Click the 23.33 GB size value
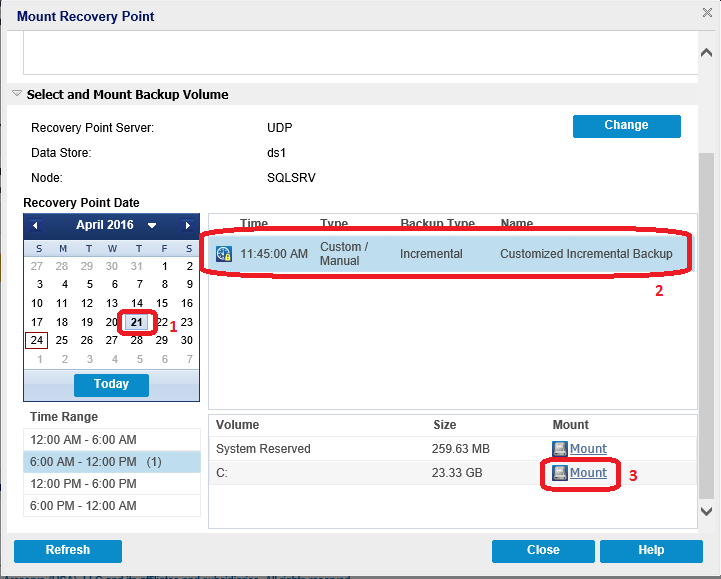 tap(457, 473)
